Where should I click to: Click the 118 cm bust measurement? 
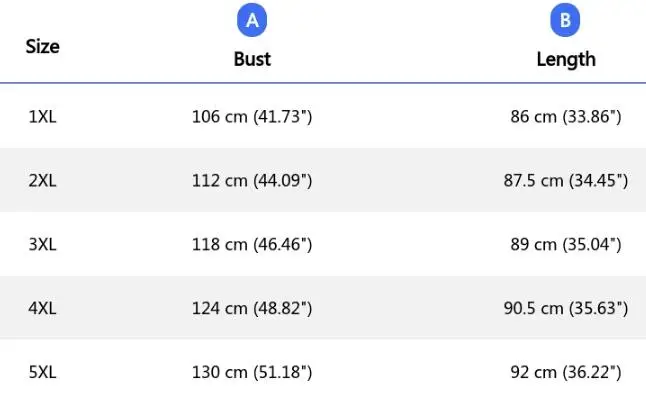[252, 244]
